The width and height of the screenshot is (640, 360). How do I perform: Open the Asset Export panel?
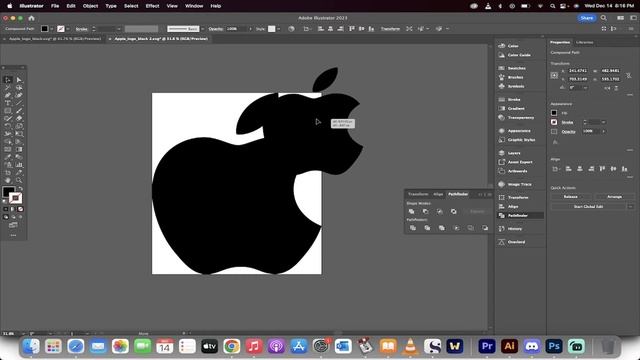click(516, 162)
